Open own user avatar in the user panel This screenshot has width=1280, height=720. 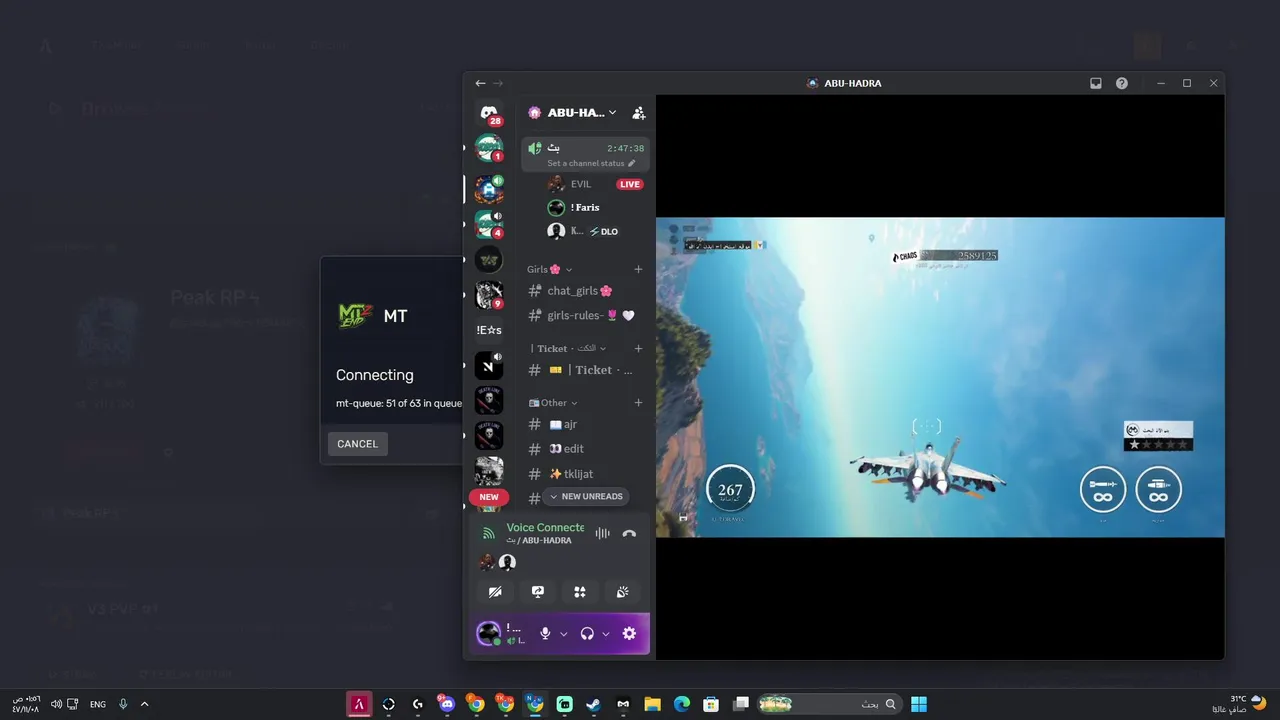tap(488, 633)
